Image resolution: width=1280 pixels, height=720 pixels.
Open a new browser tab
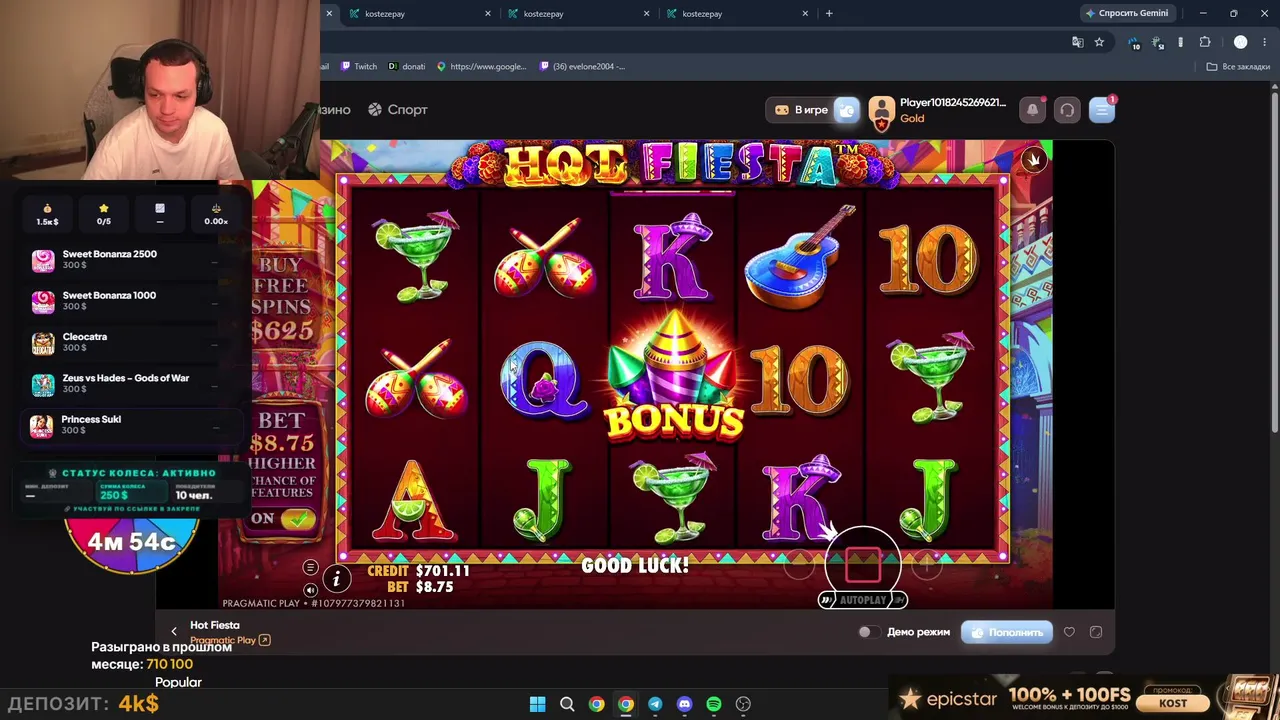point(829,14)
